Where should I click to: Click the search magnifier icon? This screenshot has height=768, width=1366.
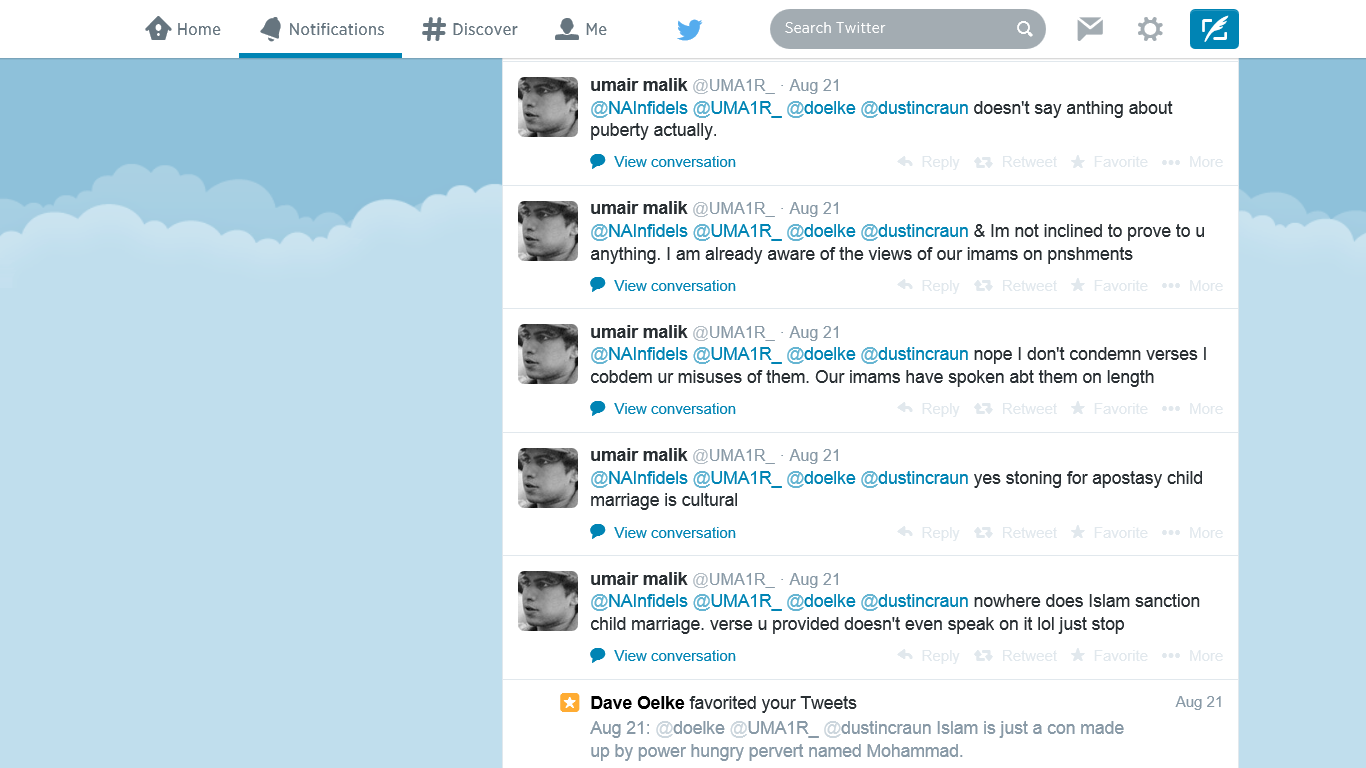(1025, 29)
